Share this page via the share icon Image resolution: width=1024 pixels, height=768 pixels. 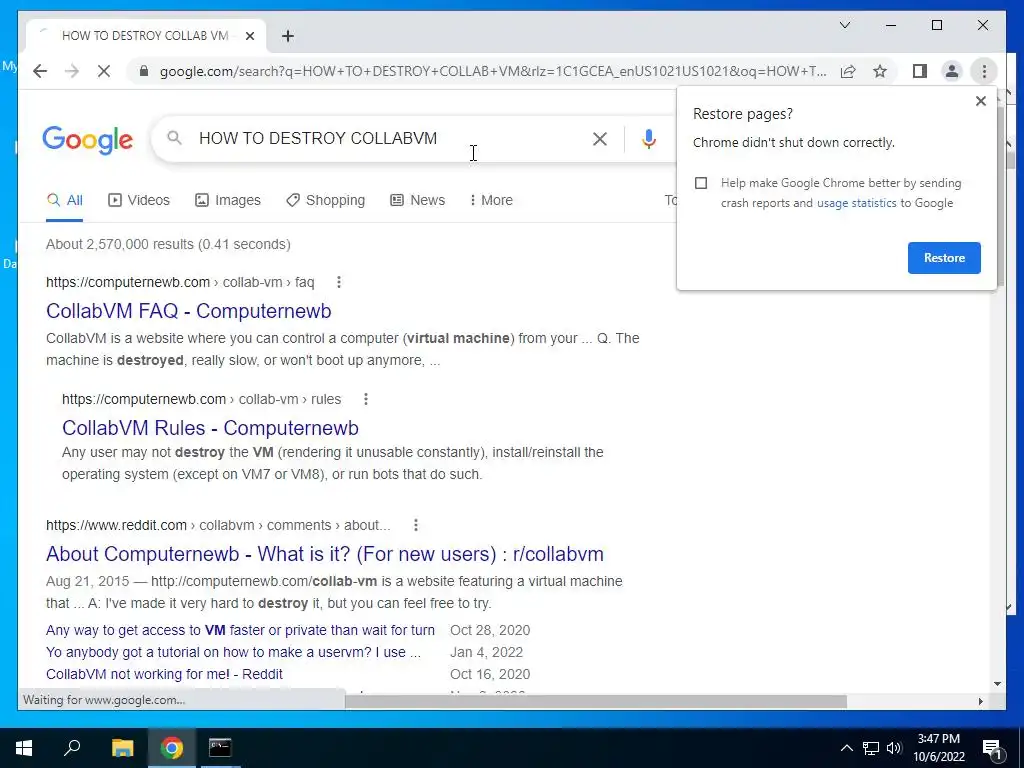tap(848, 71)
